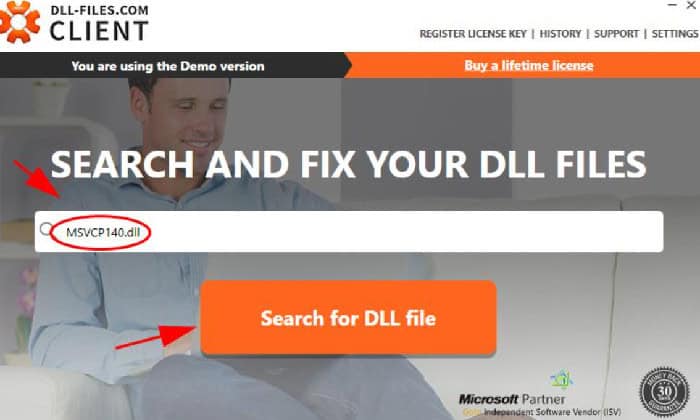Click the DLL-FILES.COM CLIENT title text
This screenshot has width=700, height=420.
pyautogui.click(x=99, y=24)
